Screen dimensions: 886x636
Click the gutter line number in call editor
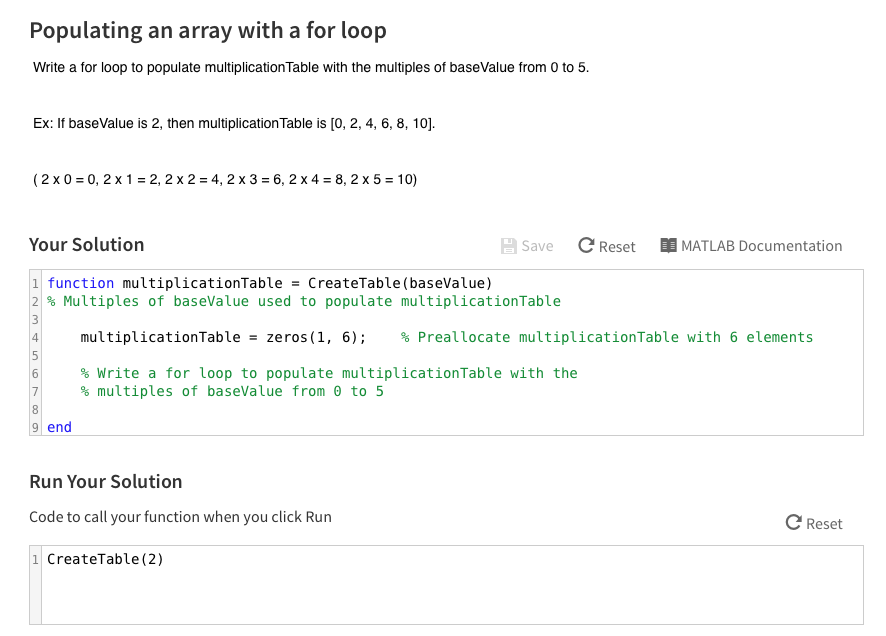(x=36, y=559)
